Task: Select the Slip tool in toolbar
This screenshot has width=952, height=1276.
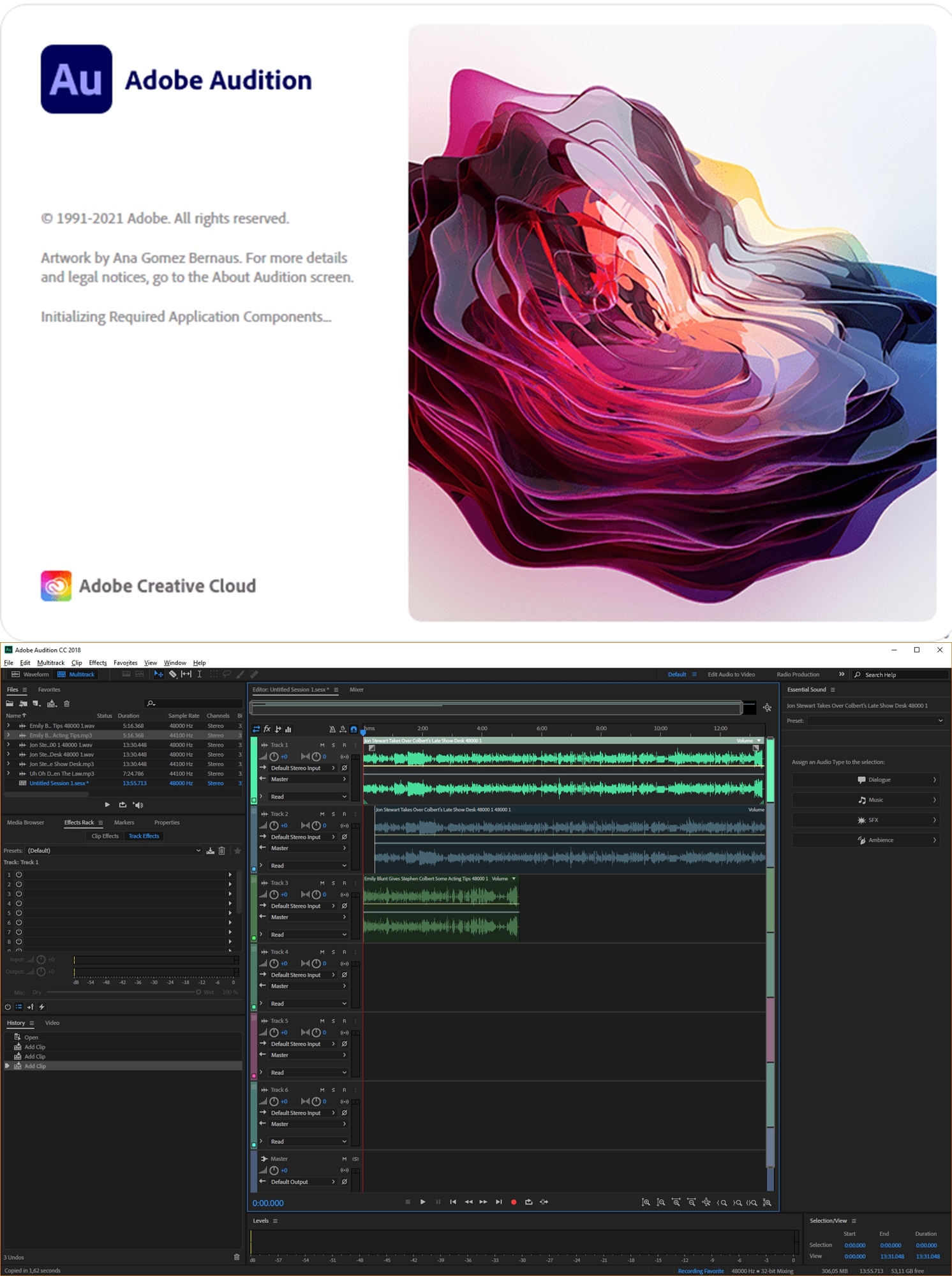Action: coord(186,674)
